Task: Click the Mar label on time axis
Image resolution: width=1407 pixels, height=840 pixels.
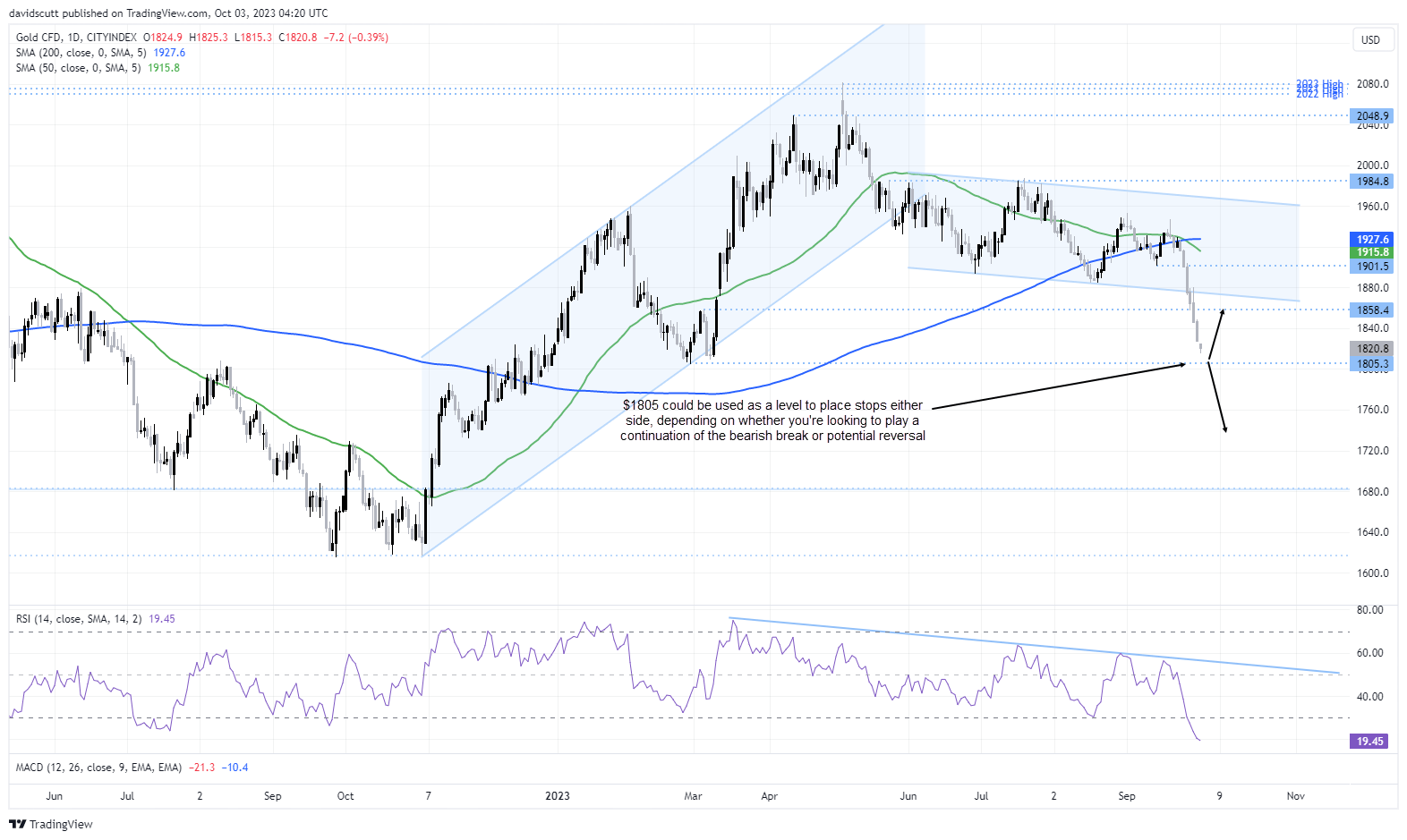Action: [x=693, y=796]
